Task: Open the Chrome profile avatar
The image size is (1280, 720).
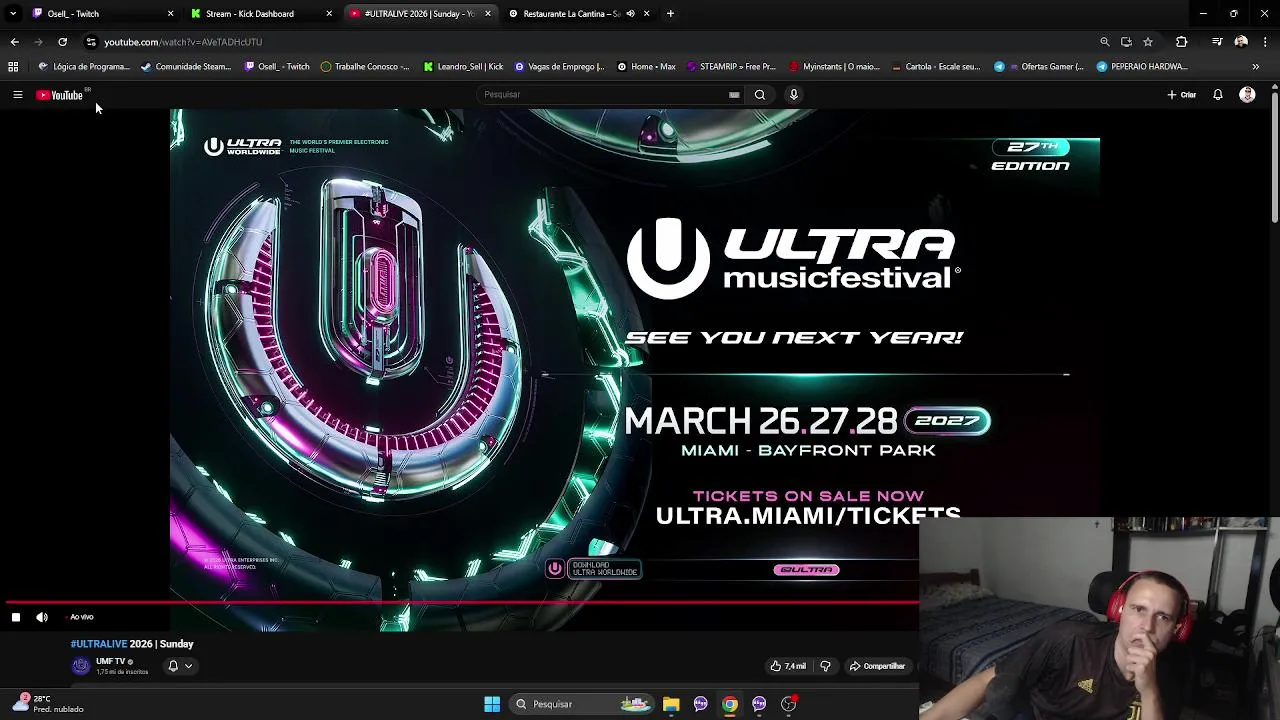Action: point(1241,42)
